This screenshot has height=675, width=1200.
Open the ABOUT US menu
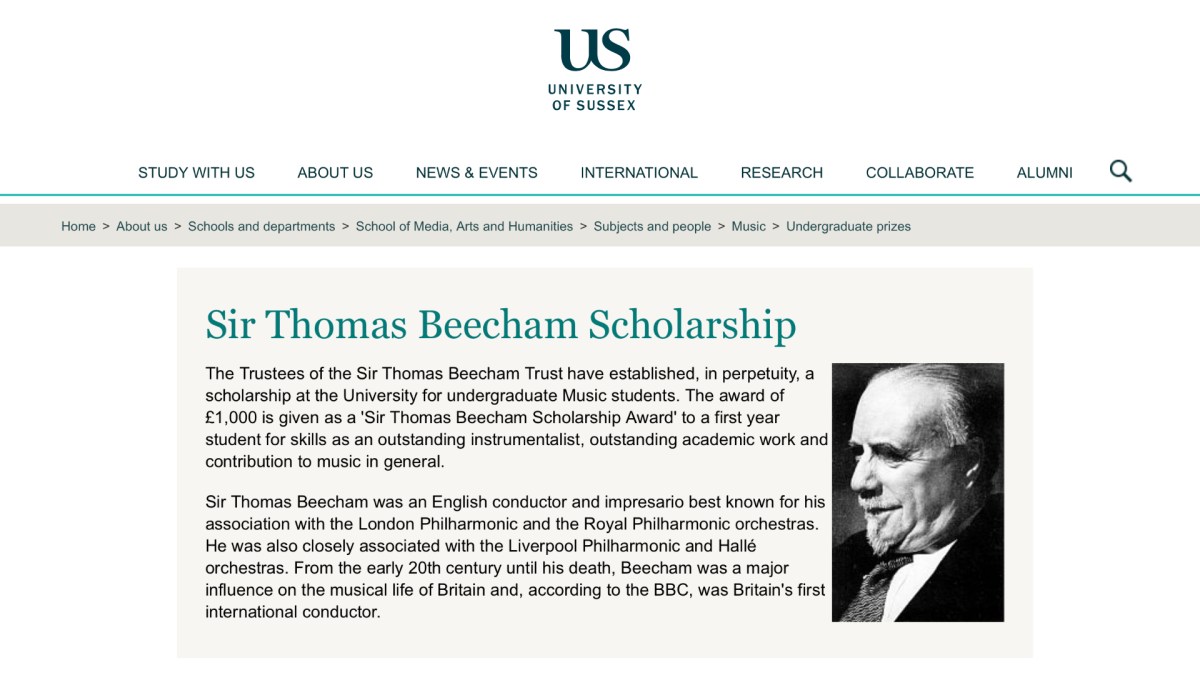(x=334, y=172)
